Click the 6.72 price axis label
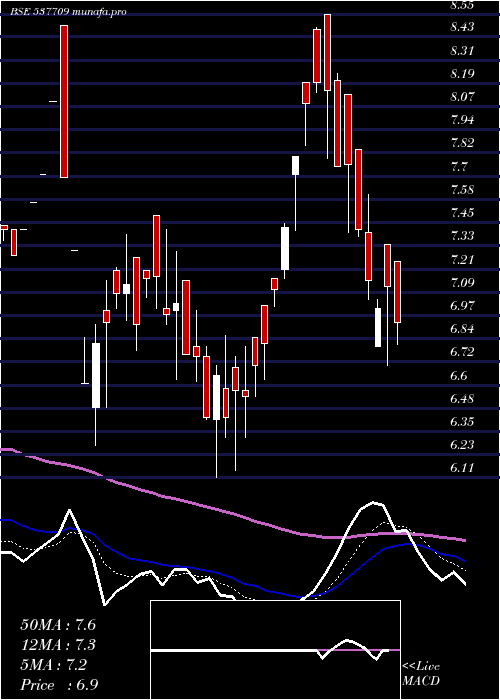 (462, 352)
